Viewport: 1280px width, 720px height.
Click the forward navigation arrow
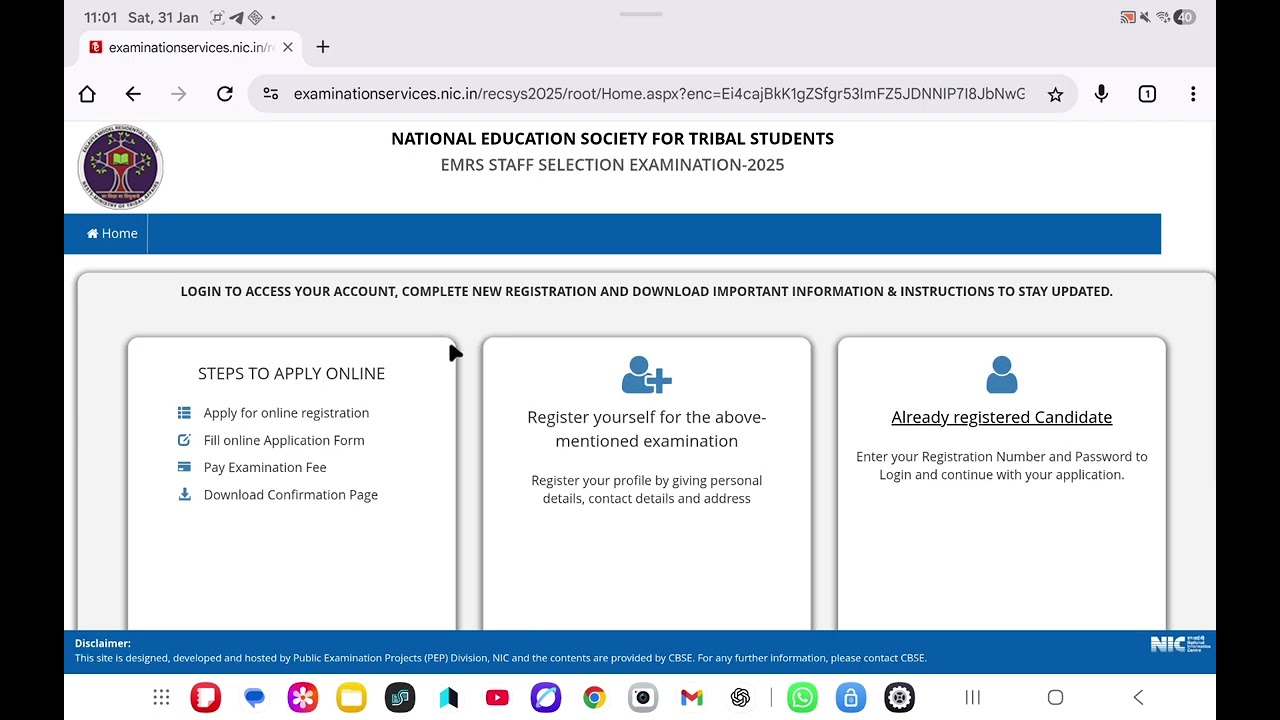179,94
